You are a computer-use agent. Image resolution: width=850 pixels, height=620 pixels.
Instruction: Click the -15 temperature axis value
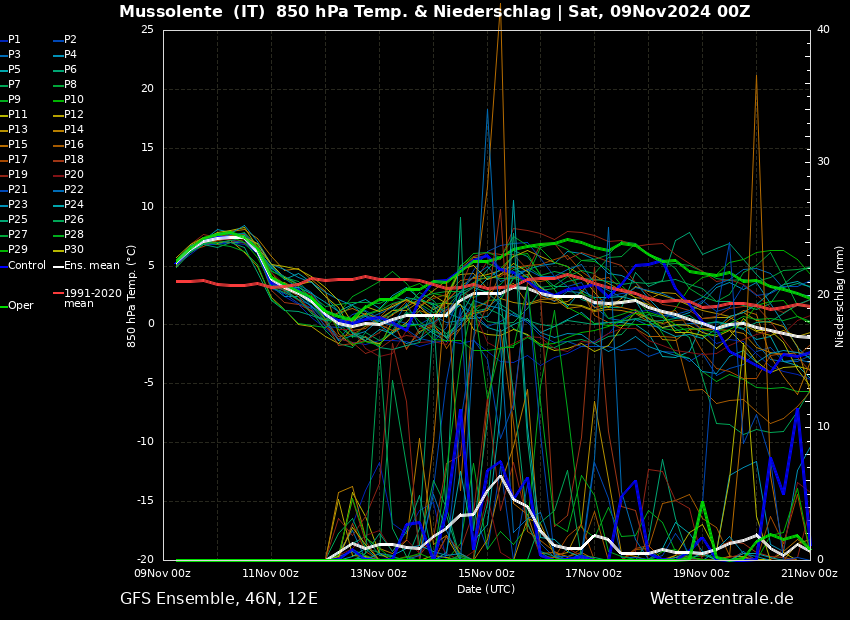coord(145,501)
